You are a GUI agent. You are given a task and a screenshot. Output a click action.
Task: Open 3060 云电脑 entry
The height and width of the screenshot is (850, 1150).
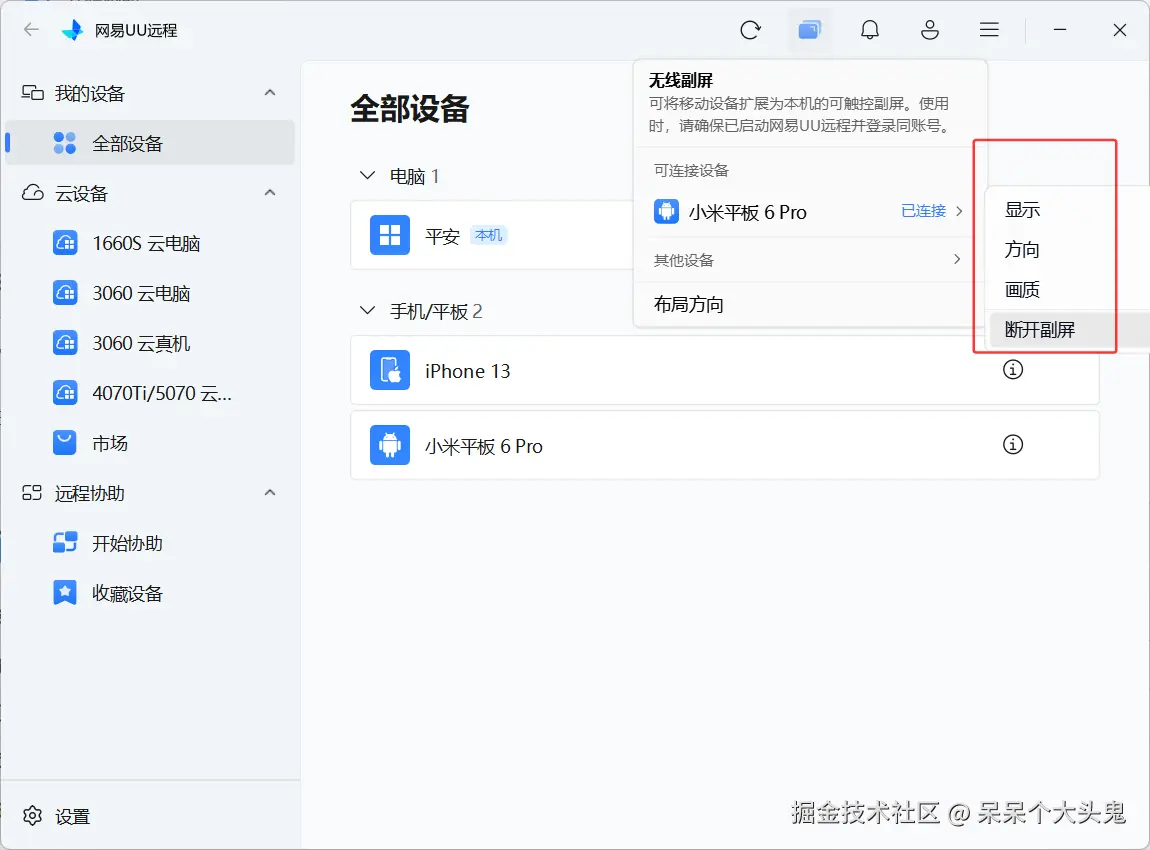(x=141, y=293)
